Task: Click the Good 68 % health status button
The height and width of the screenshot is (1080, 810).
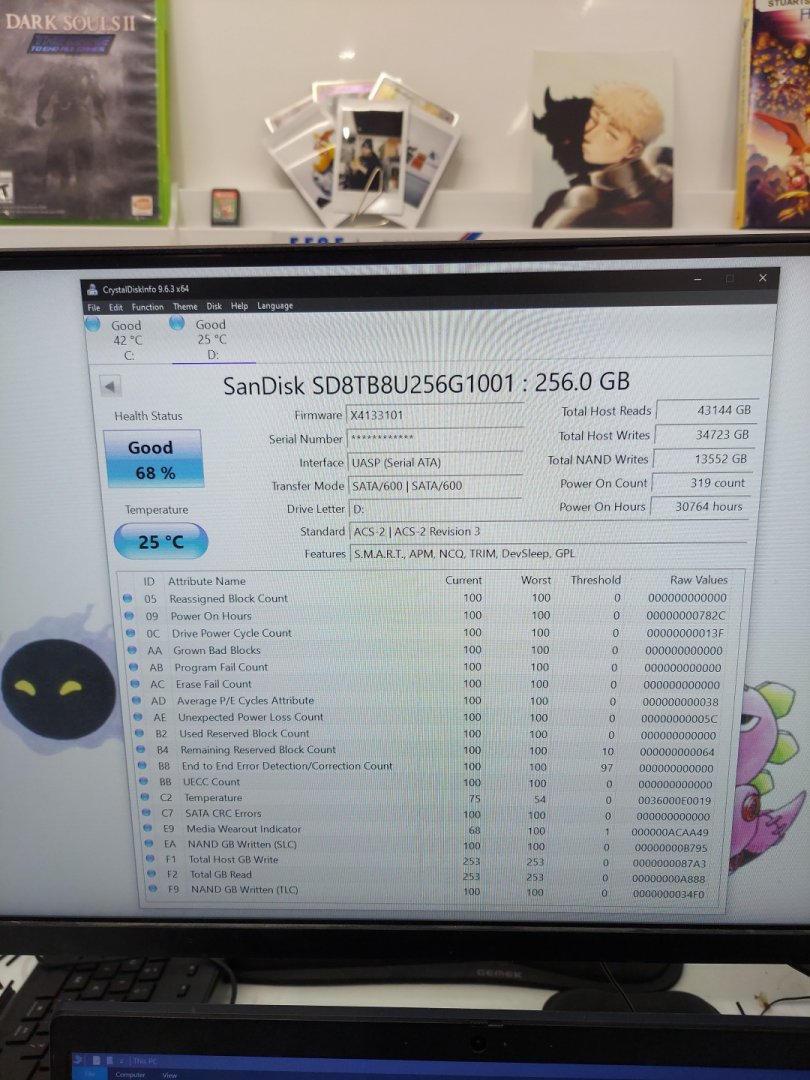Action: [x=153, y=459]
